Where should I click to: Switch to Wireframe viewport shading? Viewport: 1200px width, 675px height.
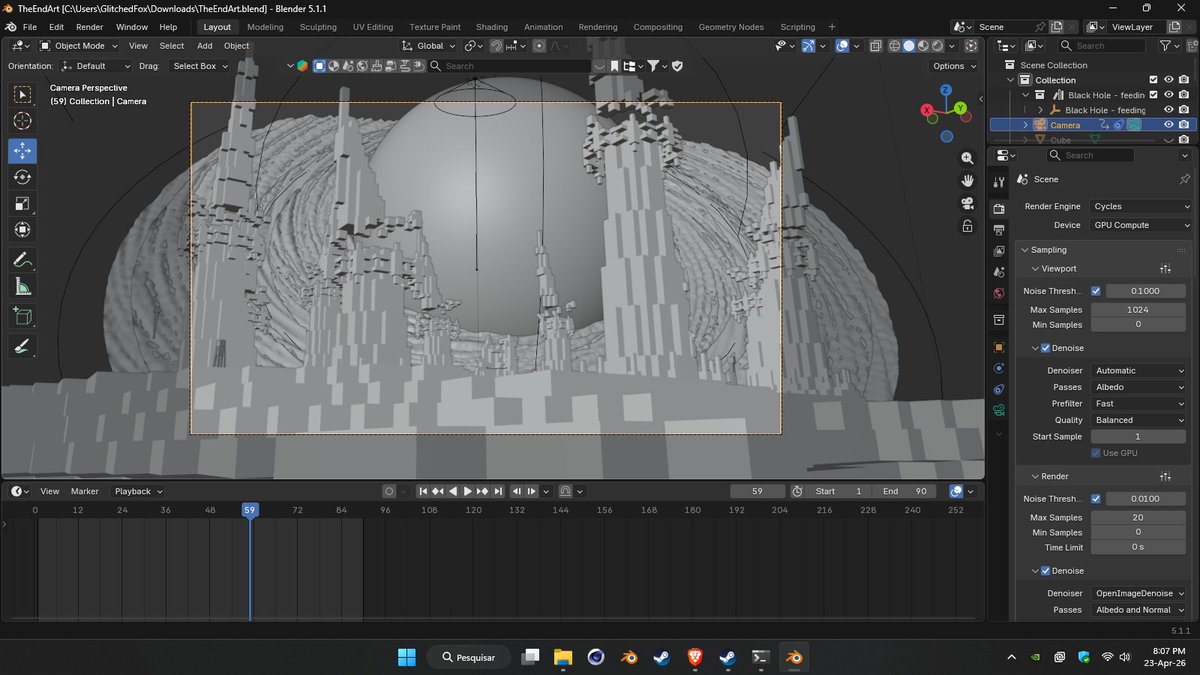coord(893,46)
